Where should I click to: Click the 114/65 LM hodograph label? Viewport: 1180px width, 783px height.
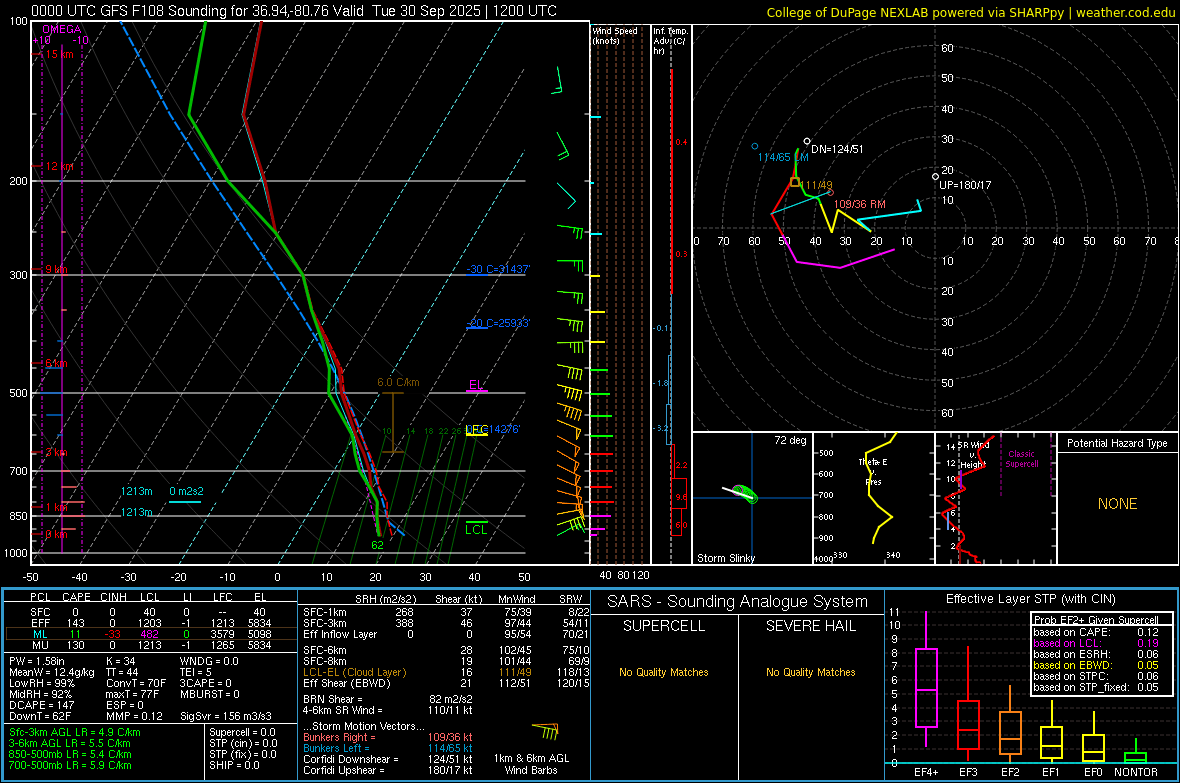(x=783, y=157)
